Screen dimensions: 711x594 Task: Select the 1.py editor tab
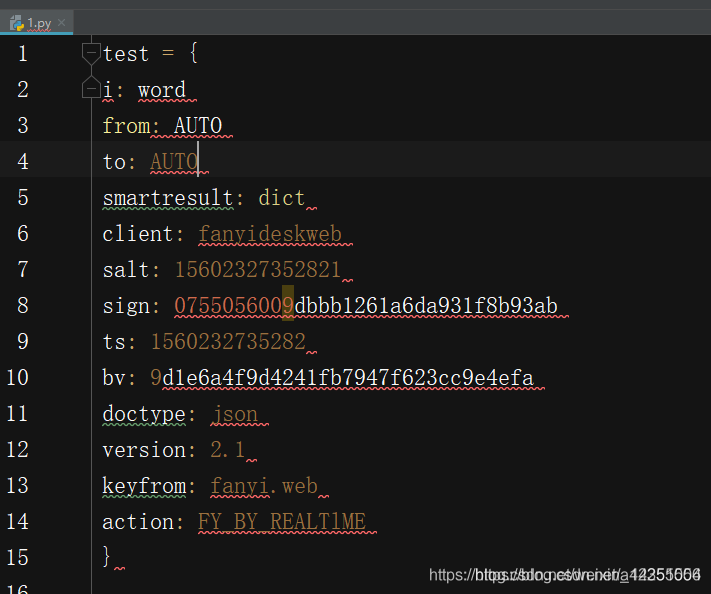click(36, 23)
